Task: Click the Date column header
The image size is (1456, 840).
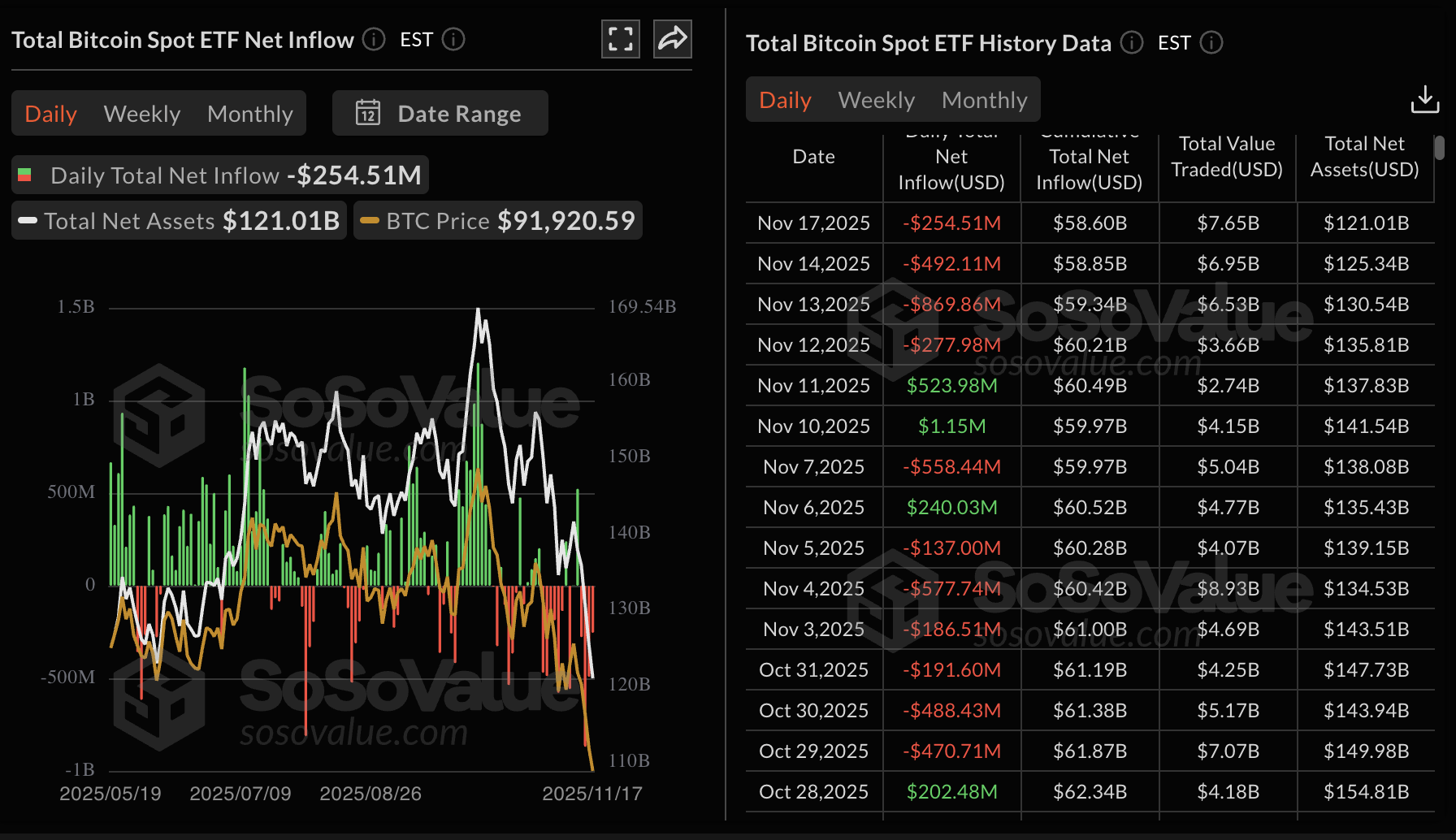Action: tap(813, 156)
